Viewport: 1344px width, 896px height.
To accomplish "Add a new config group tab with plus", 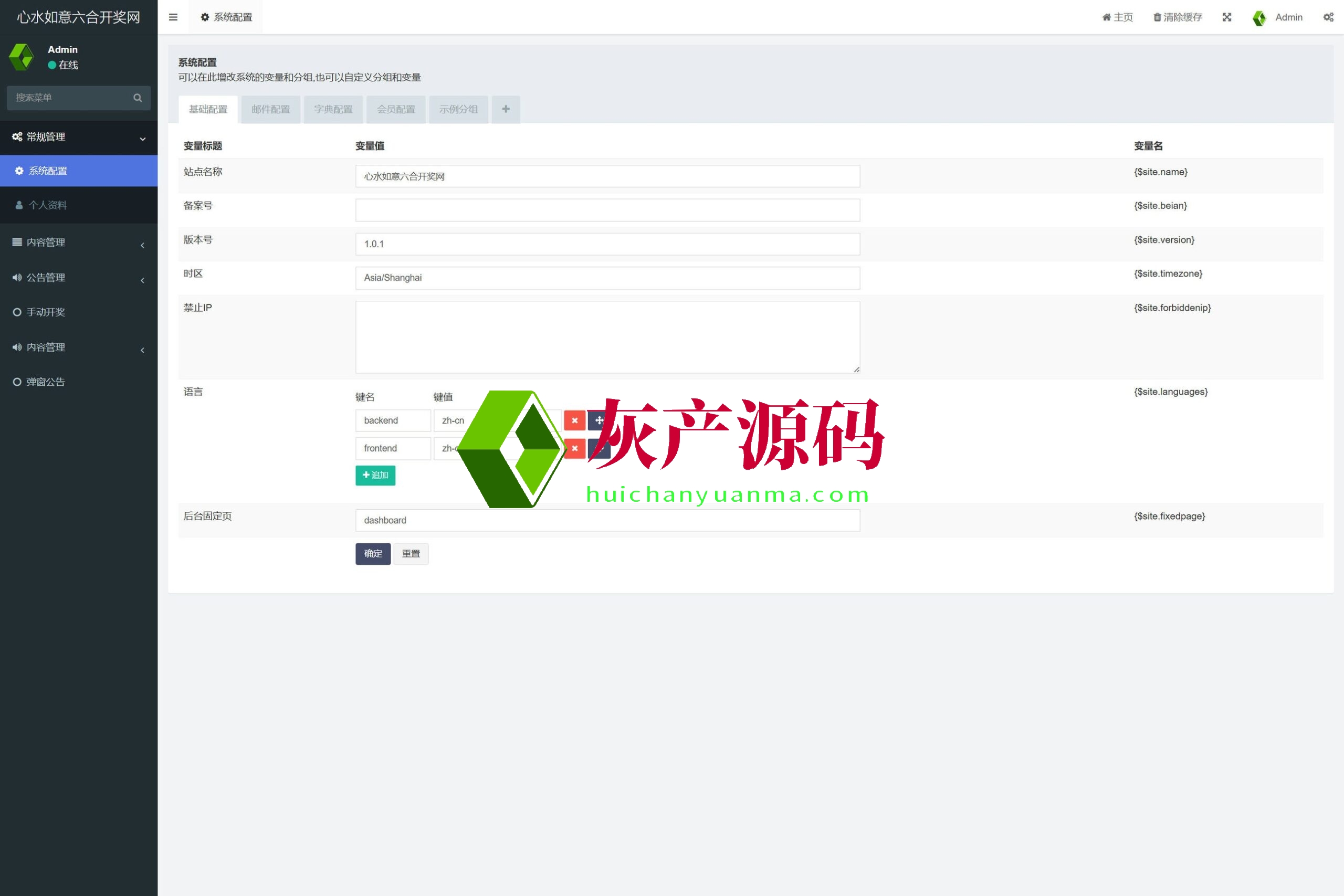I will (x=506, y=109).
